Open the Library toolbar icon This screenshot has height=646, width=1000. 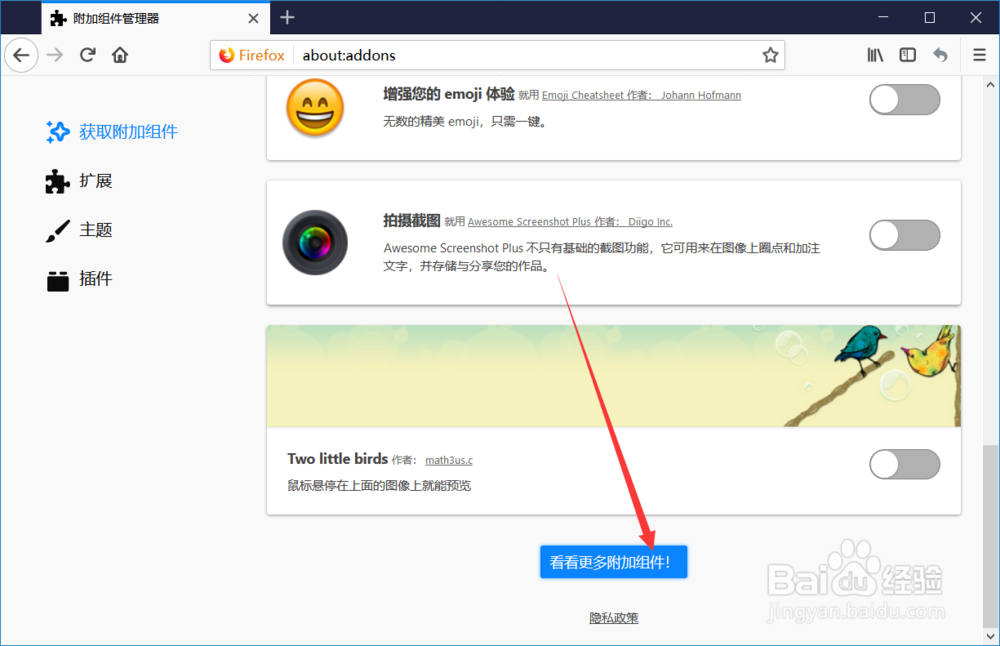pos(875,55)
